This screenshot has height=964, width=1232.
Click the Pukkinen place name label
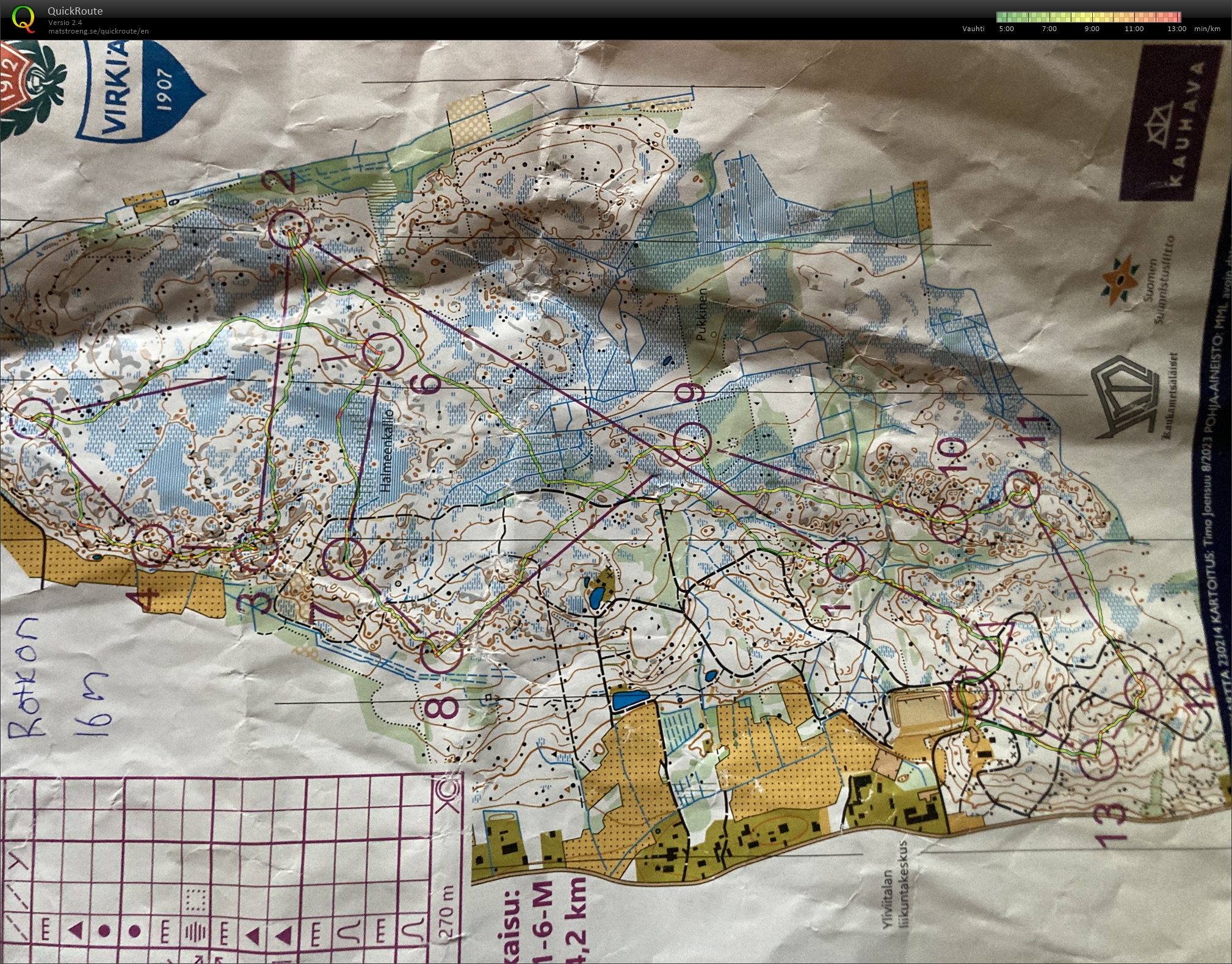(701, 314)
